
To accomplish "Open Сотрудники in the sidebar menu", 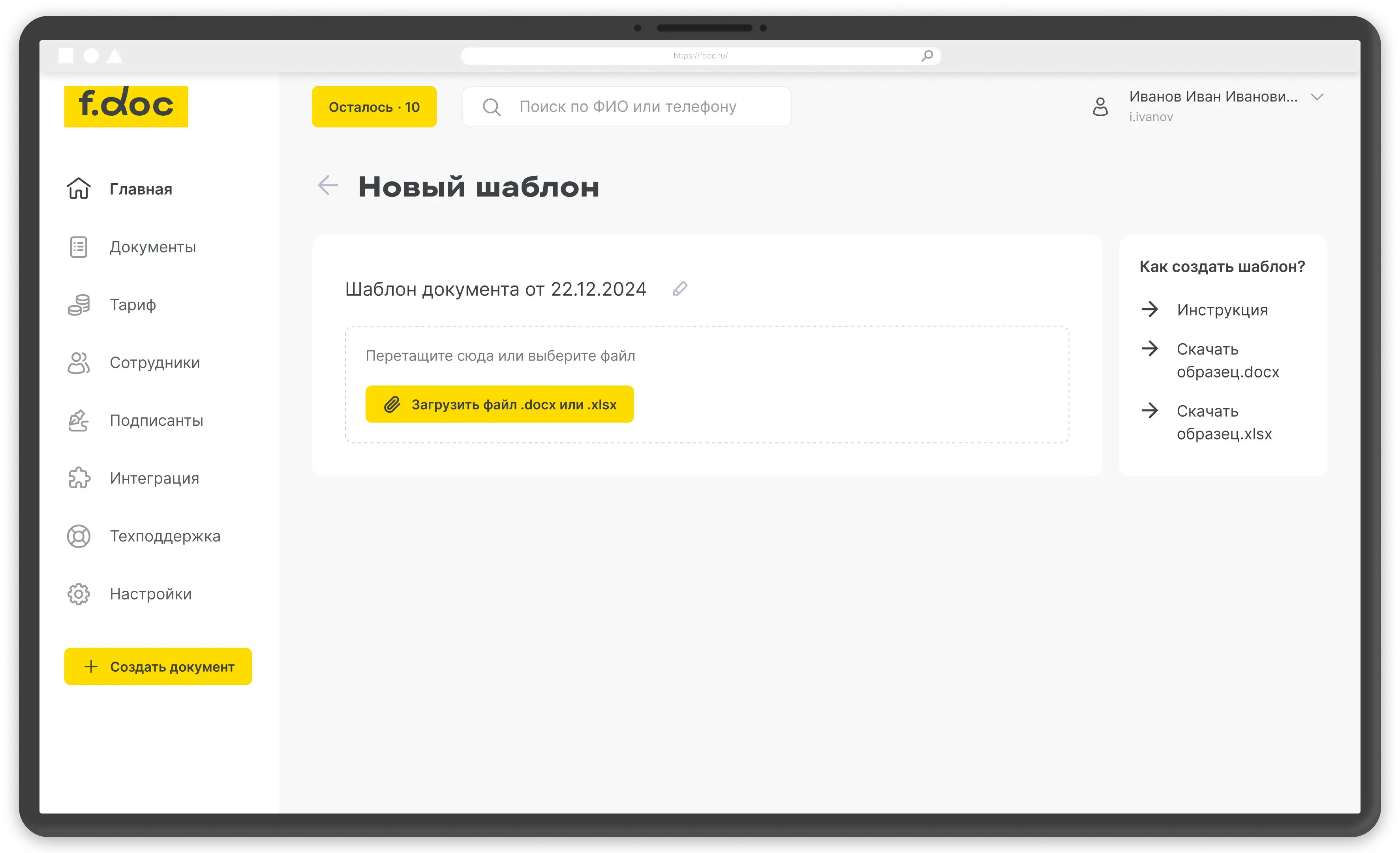I will tap(154, 363).
